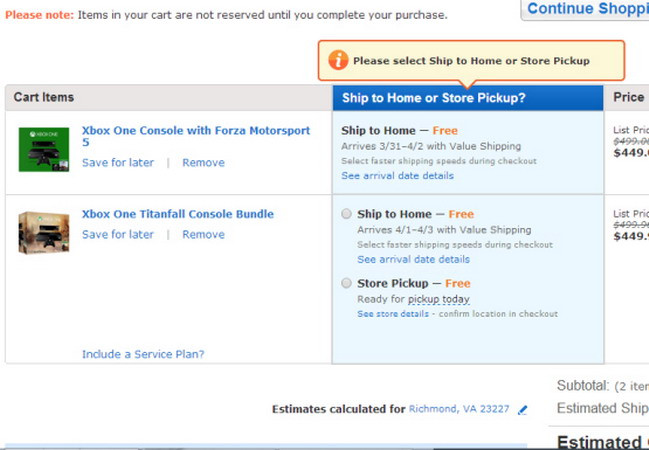Remove the Forza console from cart
This screenshot has width=649, height=450.
coord(203,163)
